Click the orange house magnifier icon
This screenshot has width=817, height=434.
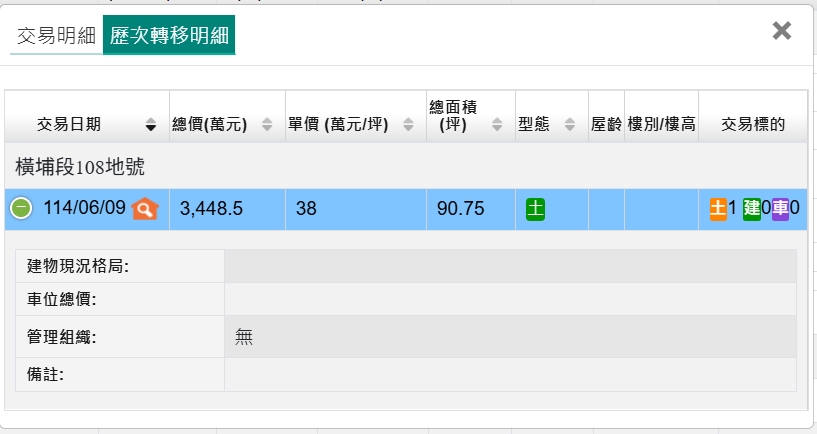[145, 209]
